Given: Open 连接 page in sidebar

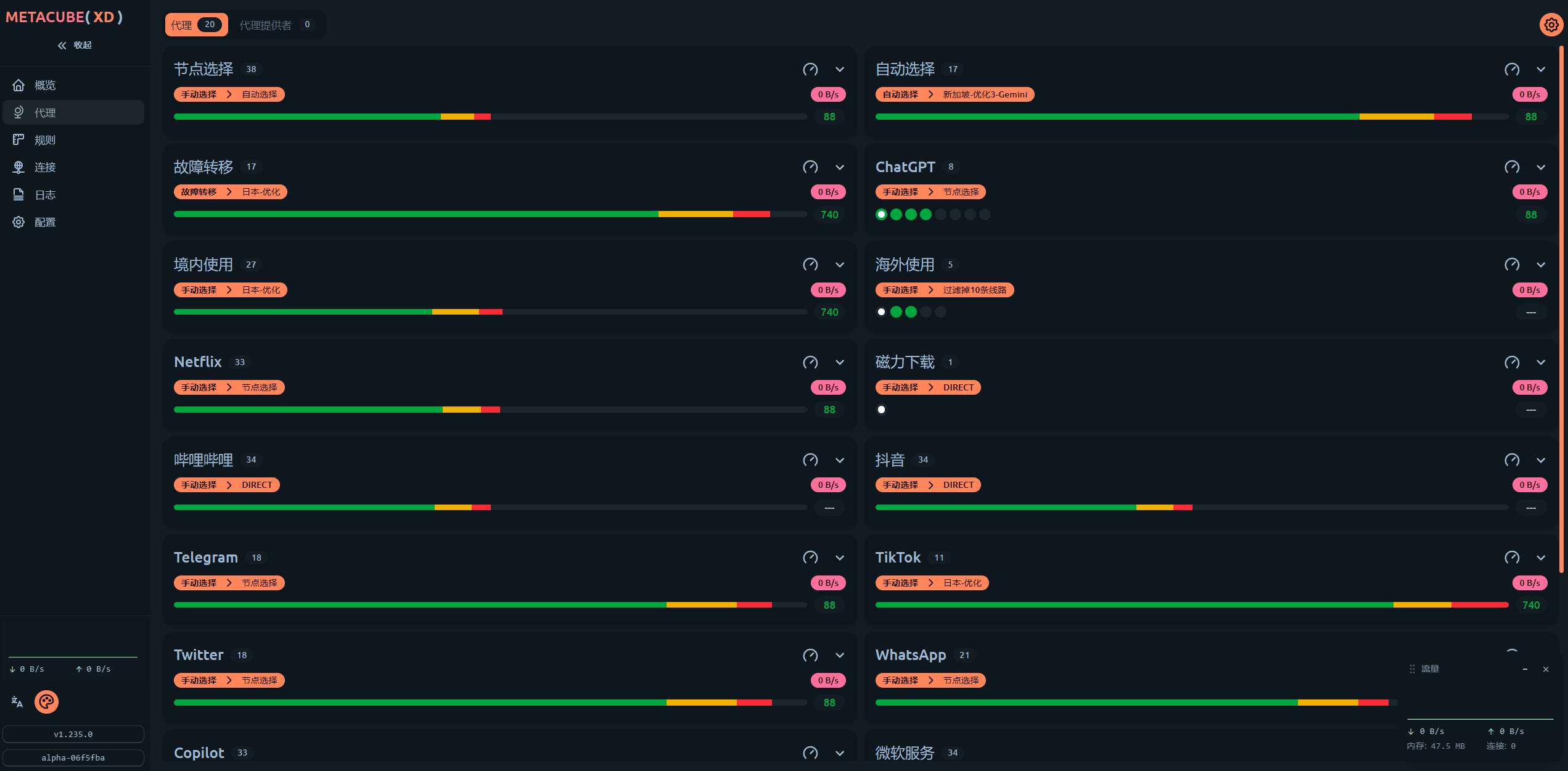Looking at the screenshot, I should click(x=44, y=167).
